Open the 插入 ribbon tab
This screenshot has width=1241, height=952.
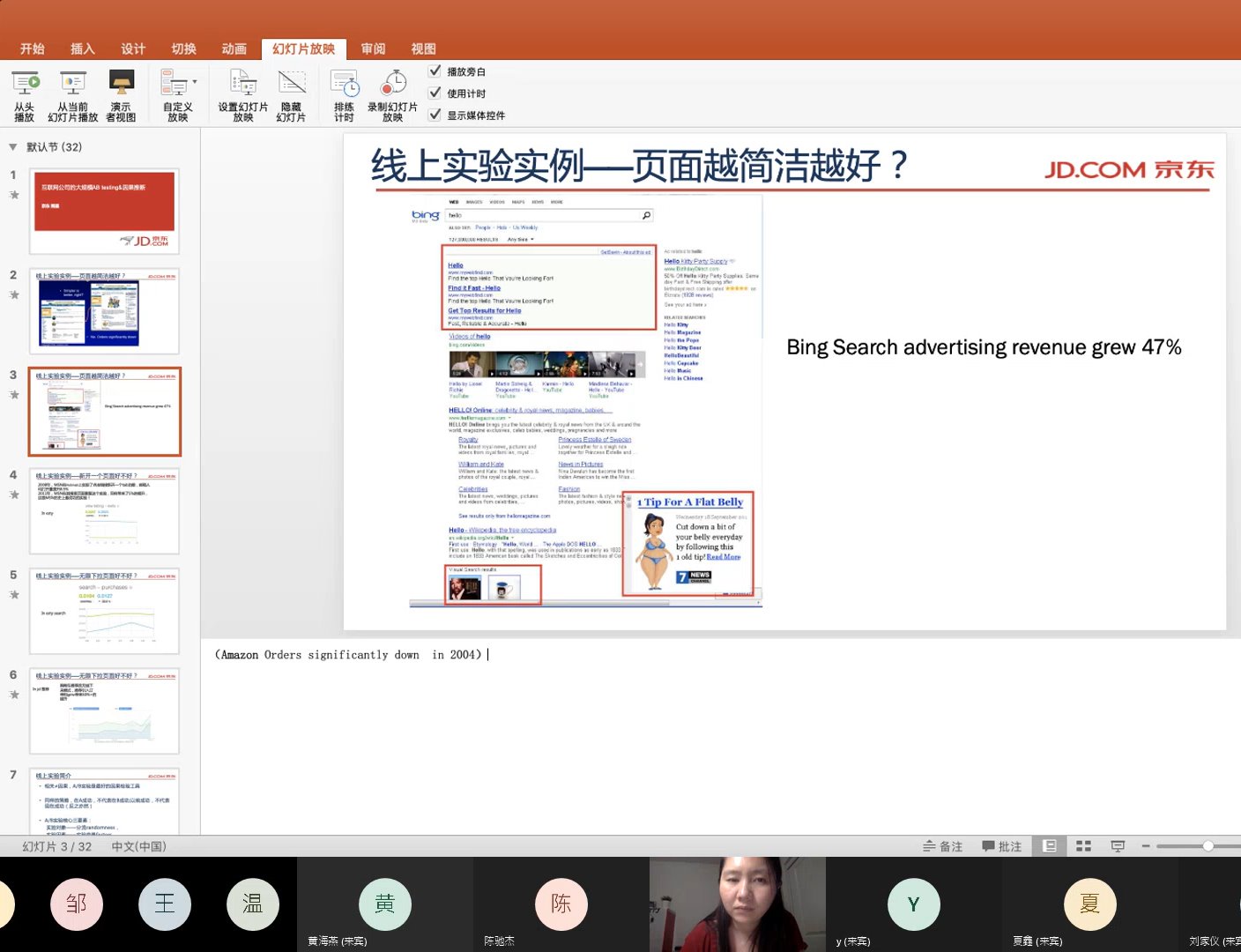pyautogui.click(x=82, y=48)
